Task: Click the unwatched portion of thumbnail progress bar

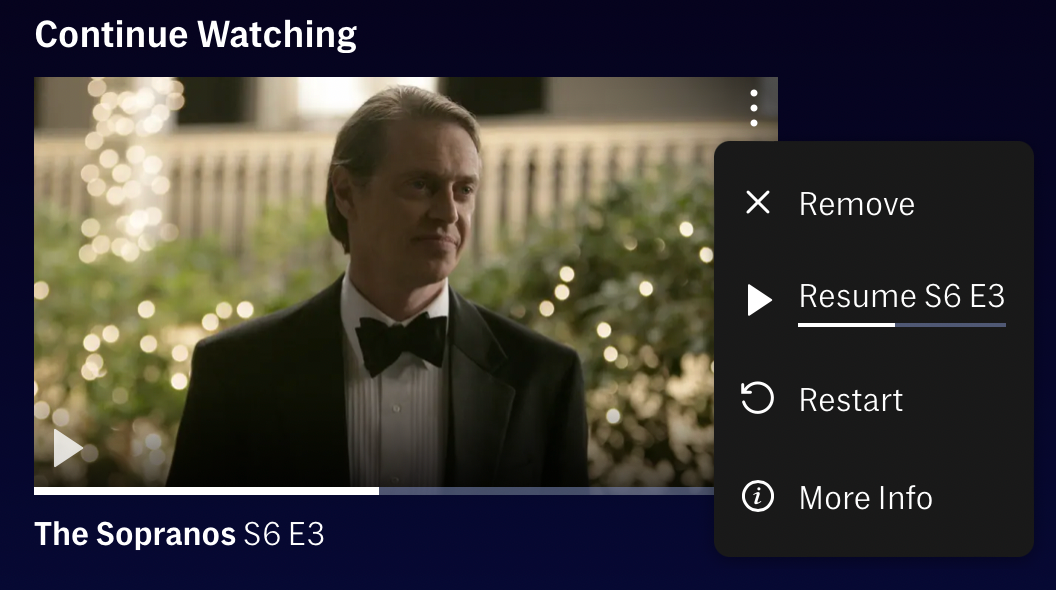Action: pos(546,491)
